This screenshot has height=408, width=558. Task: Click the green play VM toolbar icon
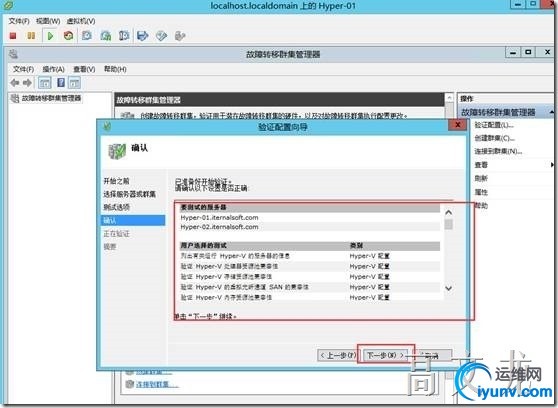[50, 36]
